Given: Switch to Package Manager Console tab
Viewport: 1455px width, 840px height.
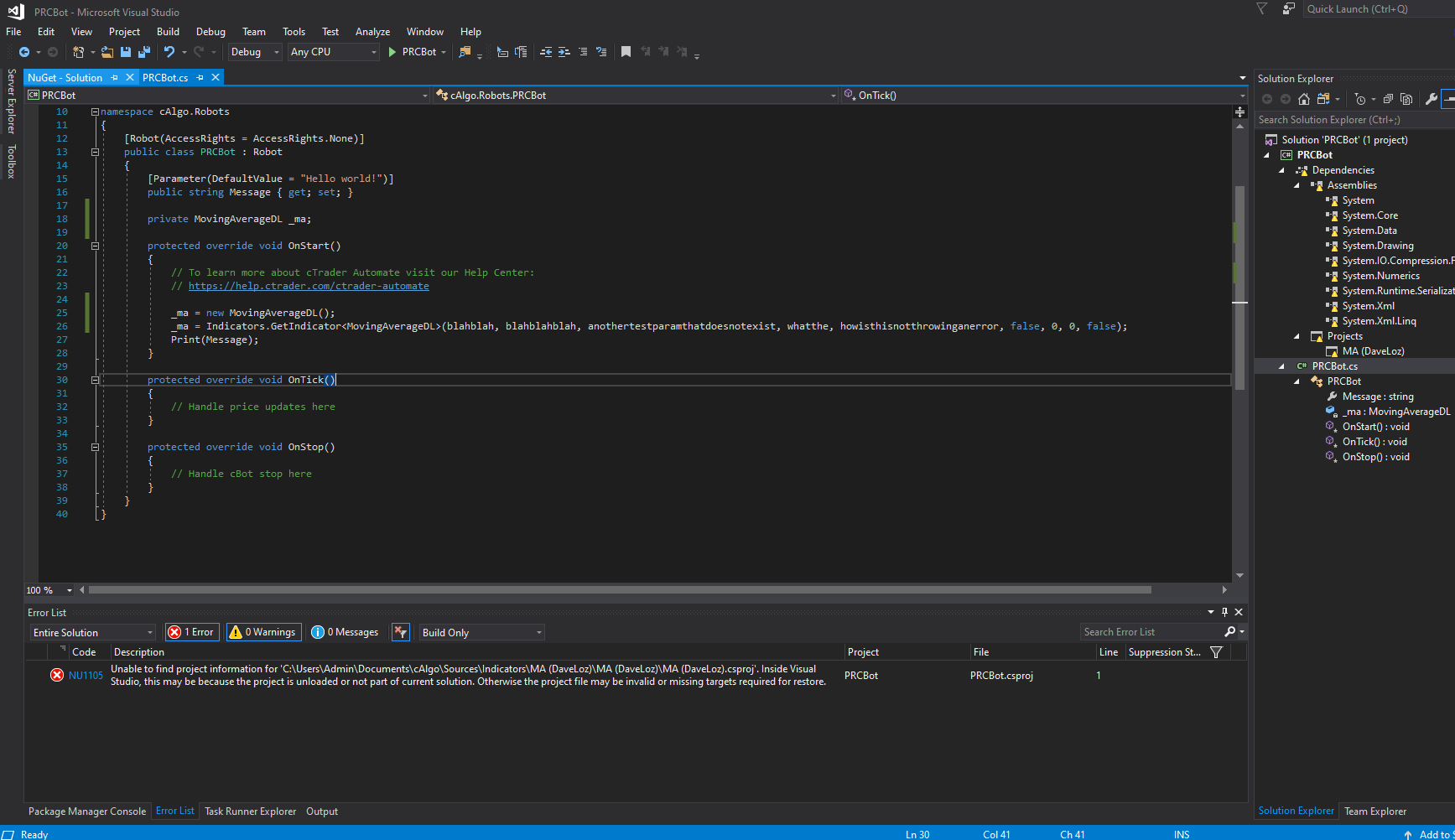Looking at the screenshot, I should point(87,811).
